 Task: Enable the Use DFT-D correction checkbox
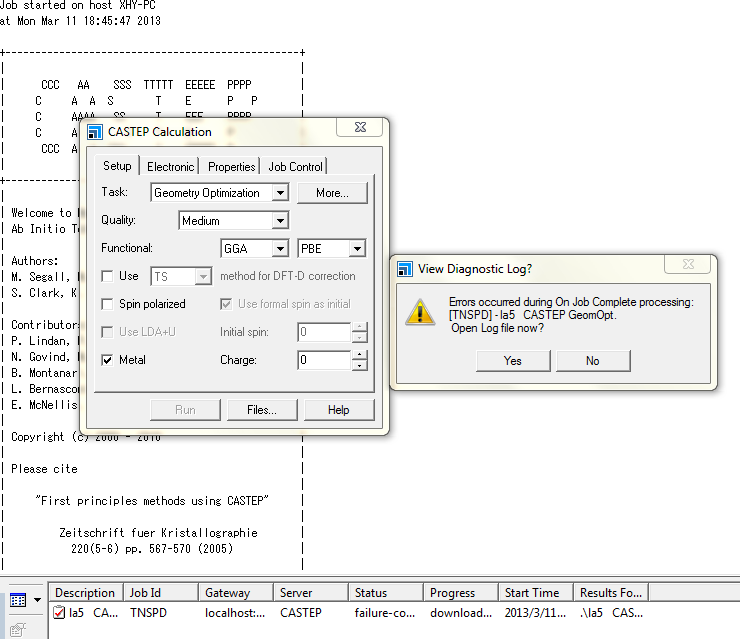(107, 276)
